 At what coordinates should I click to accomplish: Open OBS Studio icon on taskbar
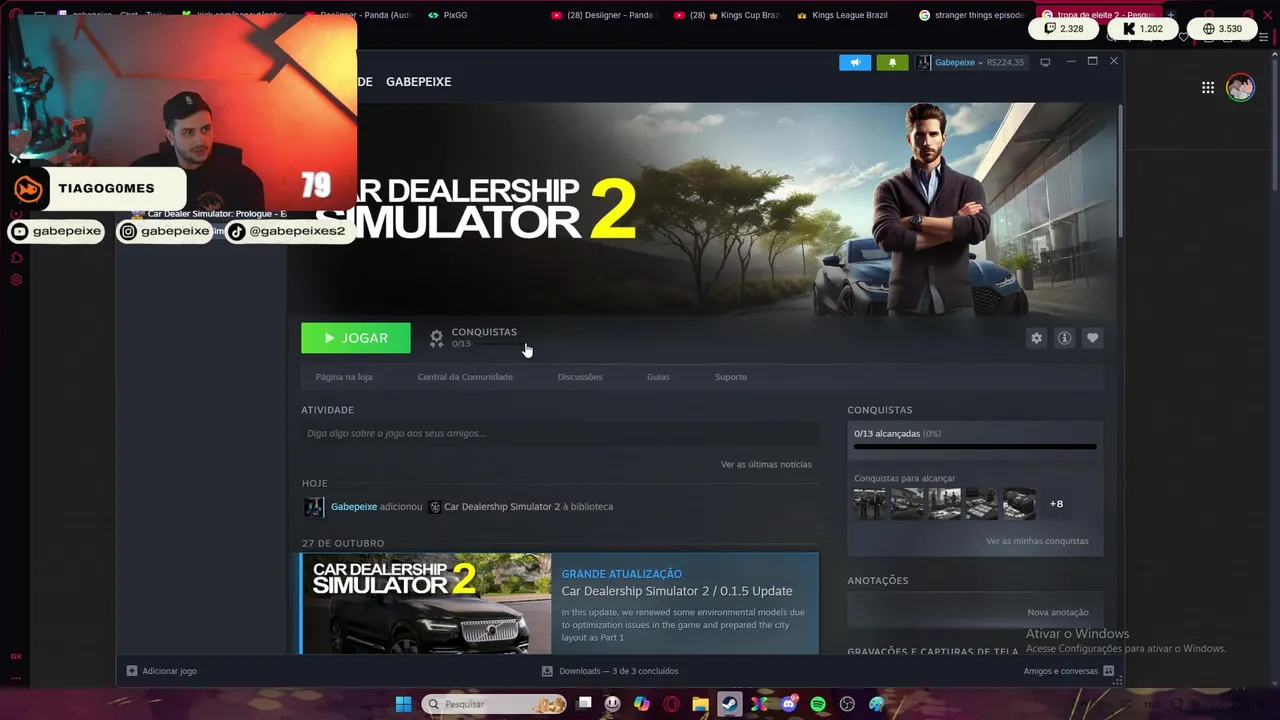click(x=848, y=704)
